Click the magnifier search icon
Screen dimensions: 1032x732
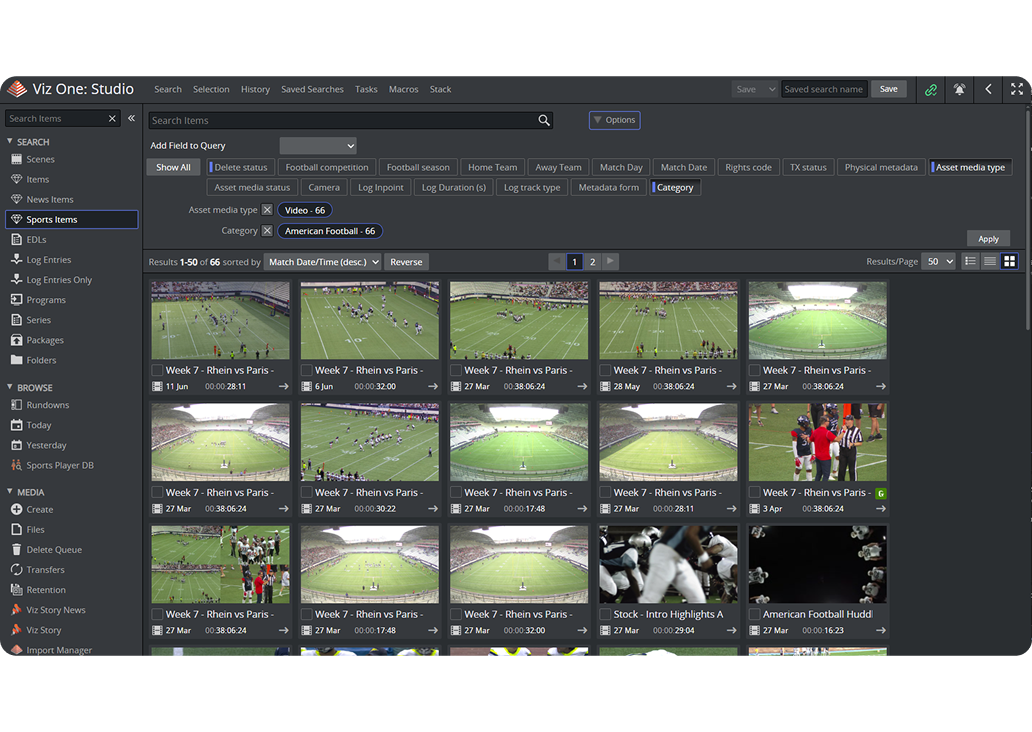[x=544, y=120]
